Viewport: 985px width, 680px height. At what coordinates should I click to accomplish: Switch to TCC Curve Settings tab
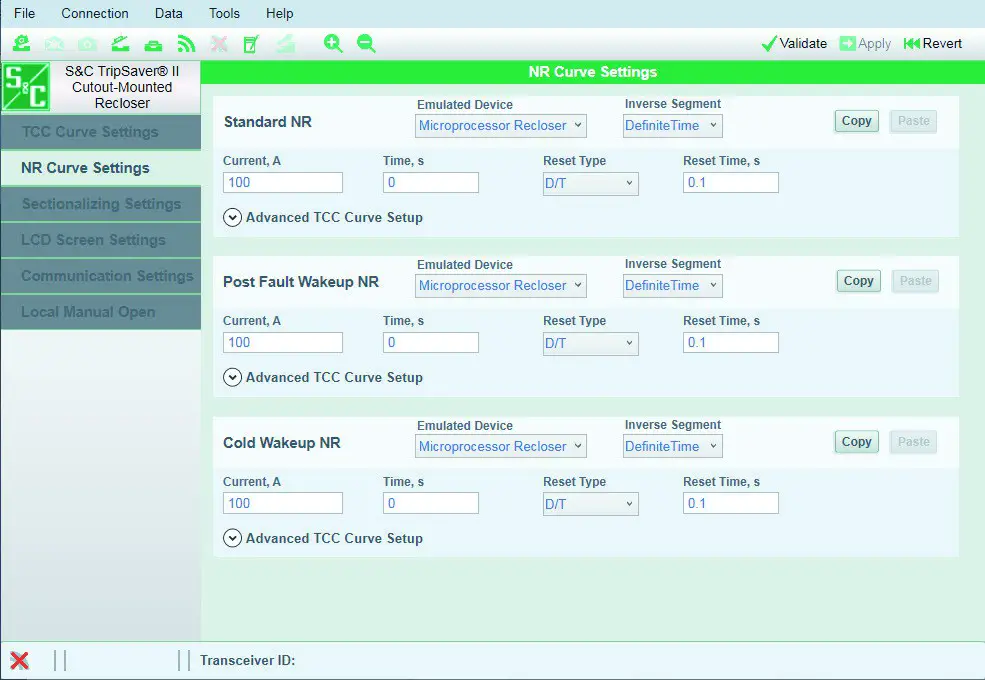click(x=101, y=132)
